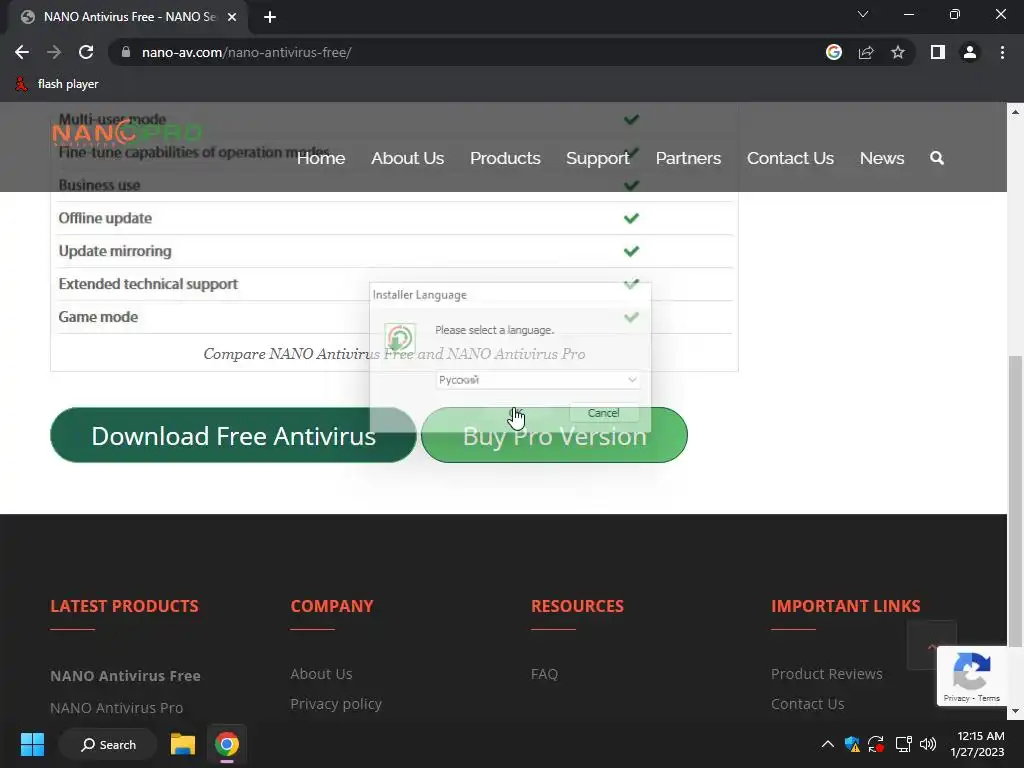Click the Offline update row text
This screenshot has height=768, width=1024.
coord(105,218)
